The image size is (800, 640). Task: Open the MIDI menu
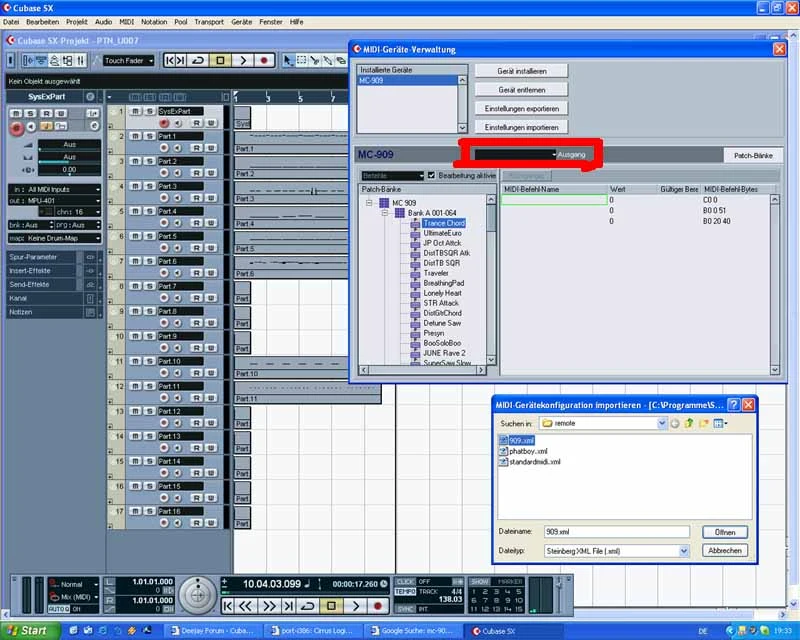click(x=126, y=21)
